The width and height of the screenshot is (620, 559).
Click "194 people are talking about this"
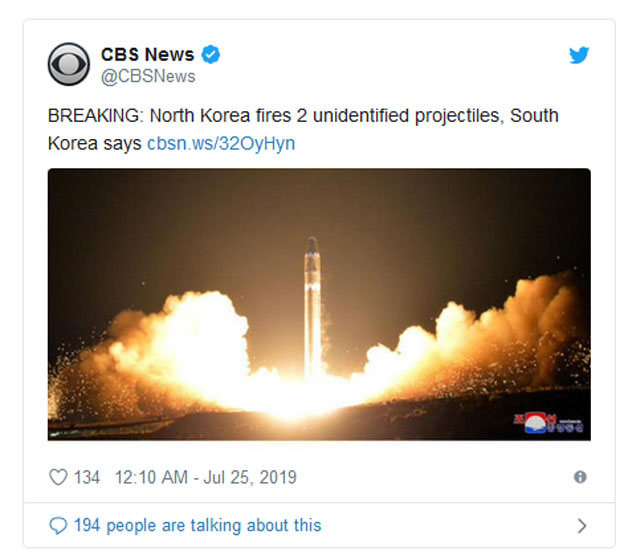(x=198, y=526)
